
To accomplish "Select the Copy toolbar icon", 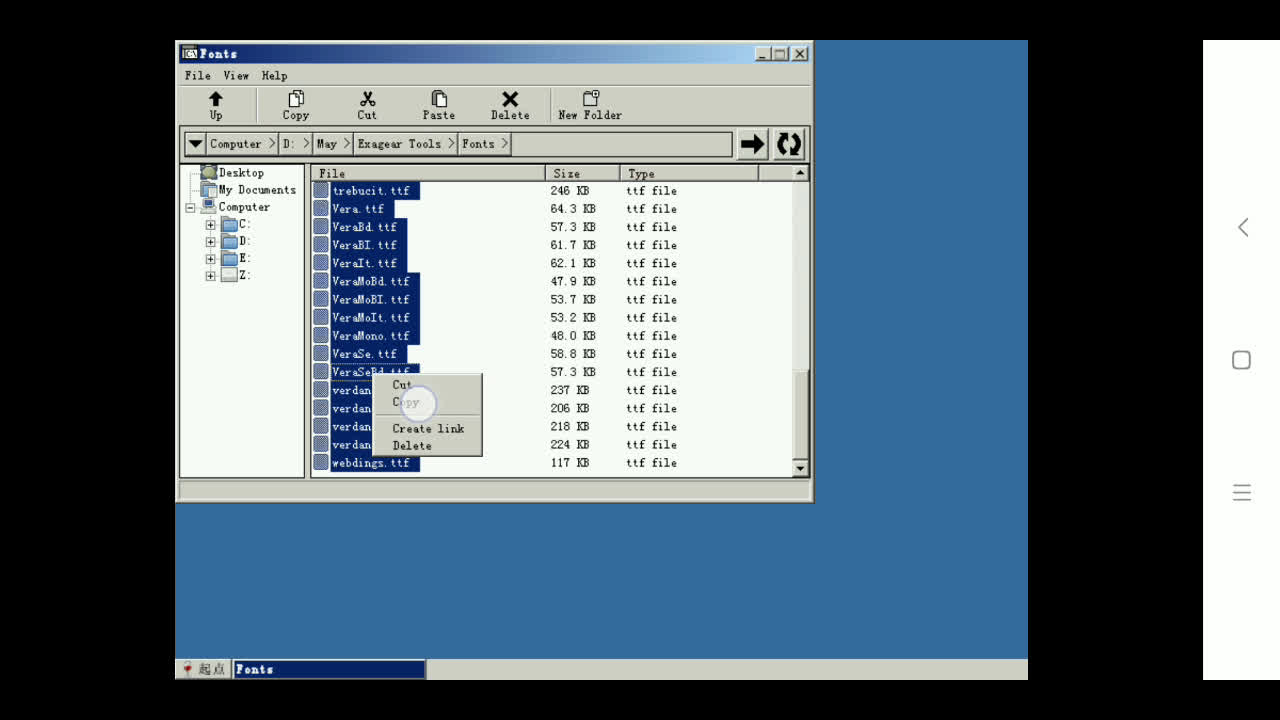I will pos(295,100).
